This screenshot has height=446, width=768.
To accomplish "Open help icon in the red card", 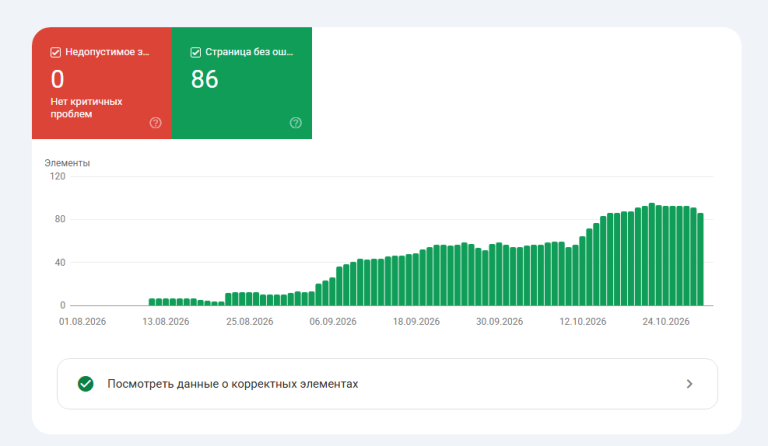I will 155,123.
